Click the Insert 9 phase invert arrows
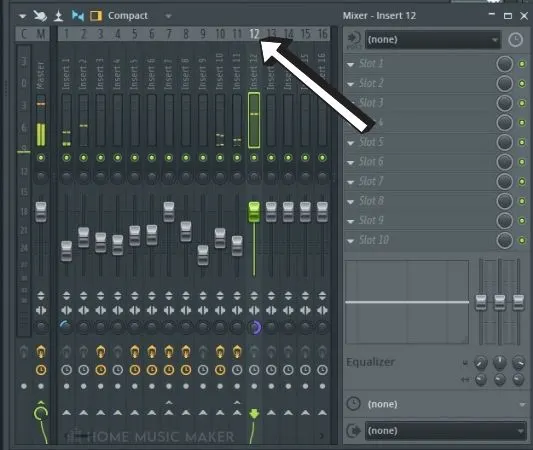Image resolution: width=533 pixels, height=450 pixels. pos(203,296)
